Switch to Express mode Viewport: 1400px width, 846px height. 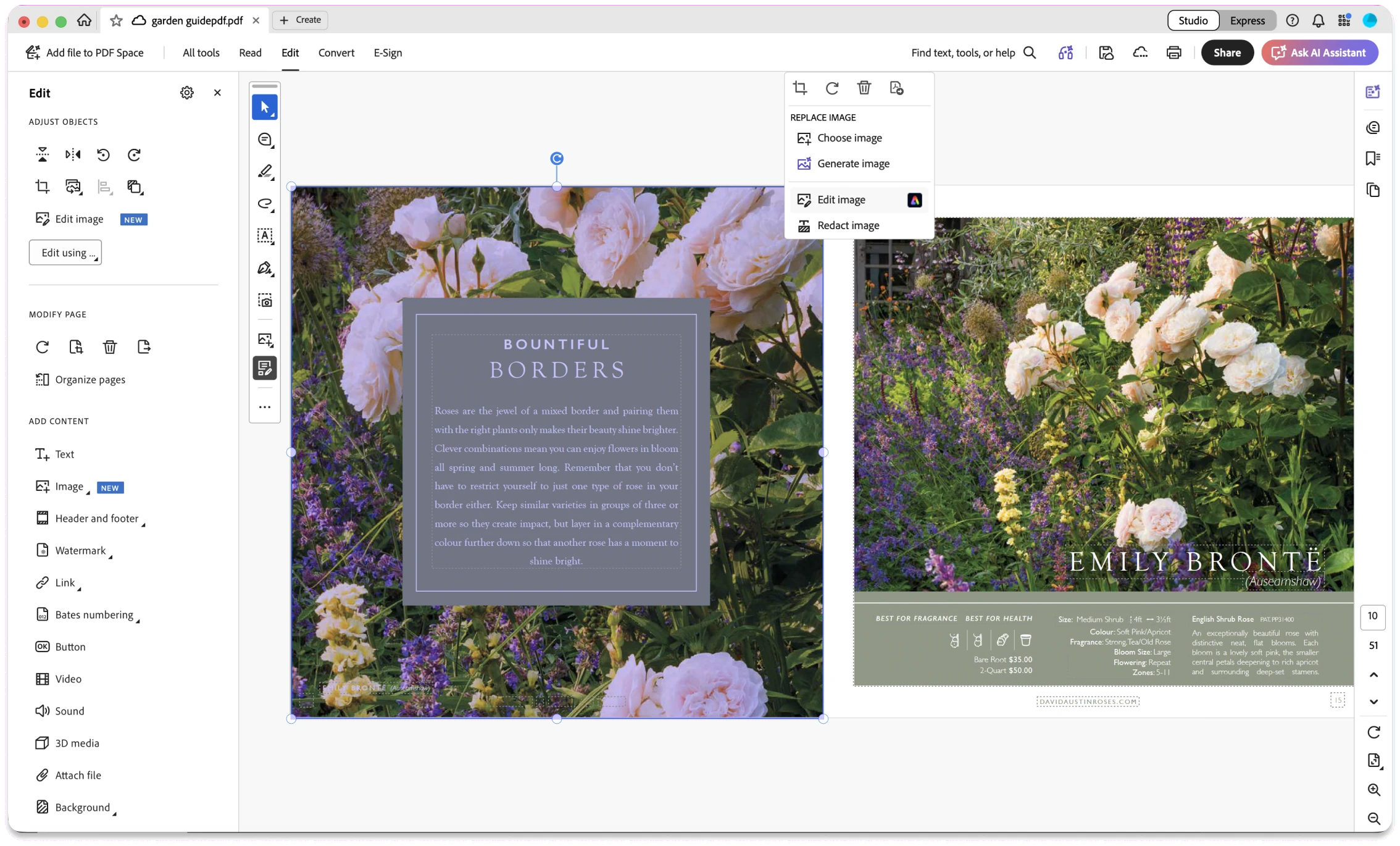[1247, 20]
